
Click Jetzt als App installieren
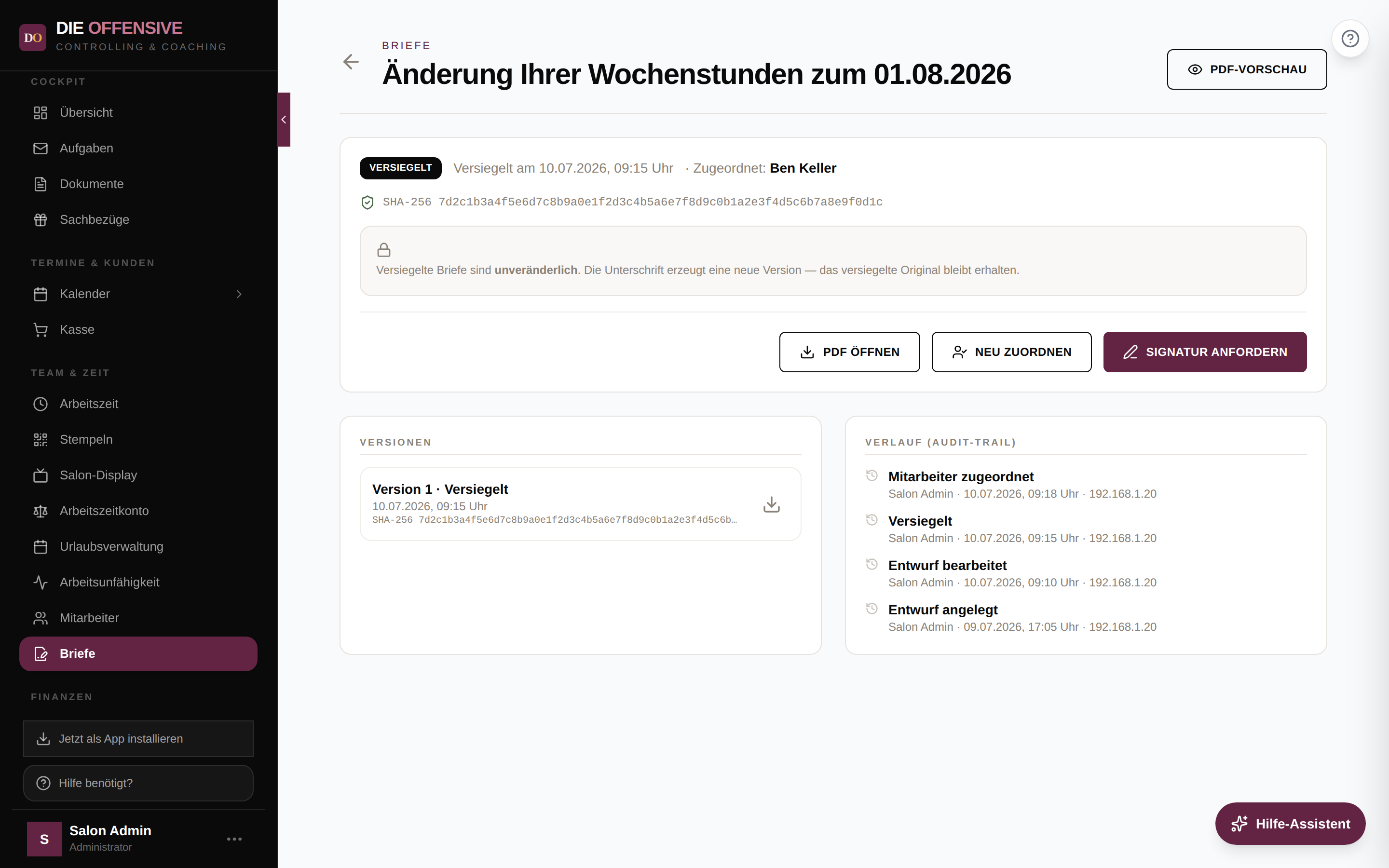[138, 739]
